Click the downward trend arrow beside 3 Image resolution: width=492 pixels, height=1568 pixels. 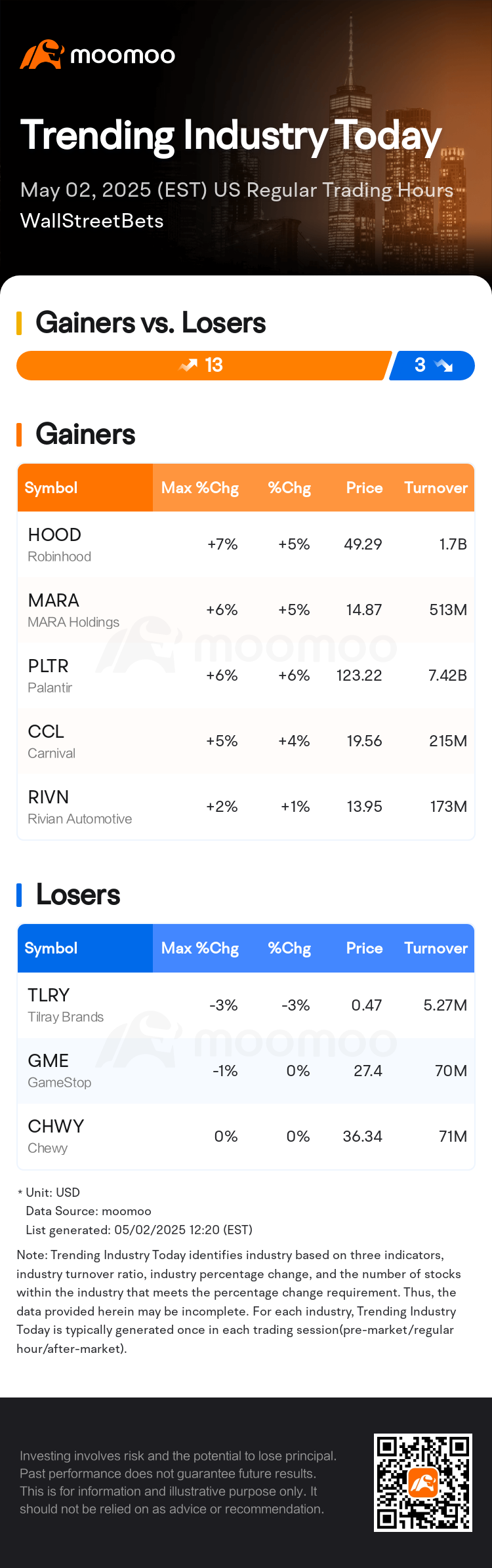click(x=444, y=365)
